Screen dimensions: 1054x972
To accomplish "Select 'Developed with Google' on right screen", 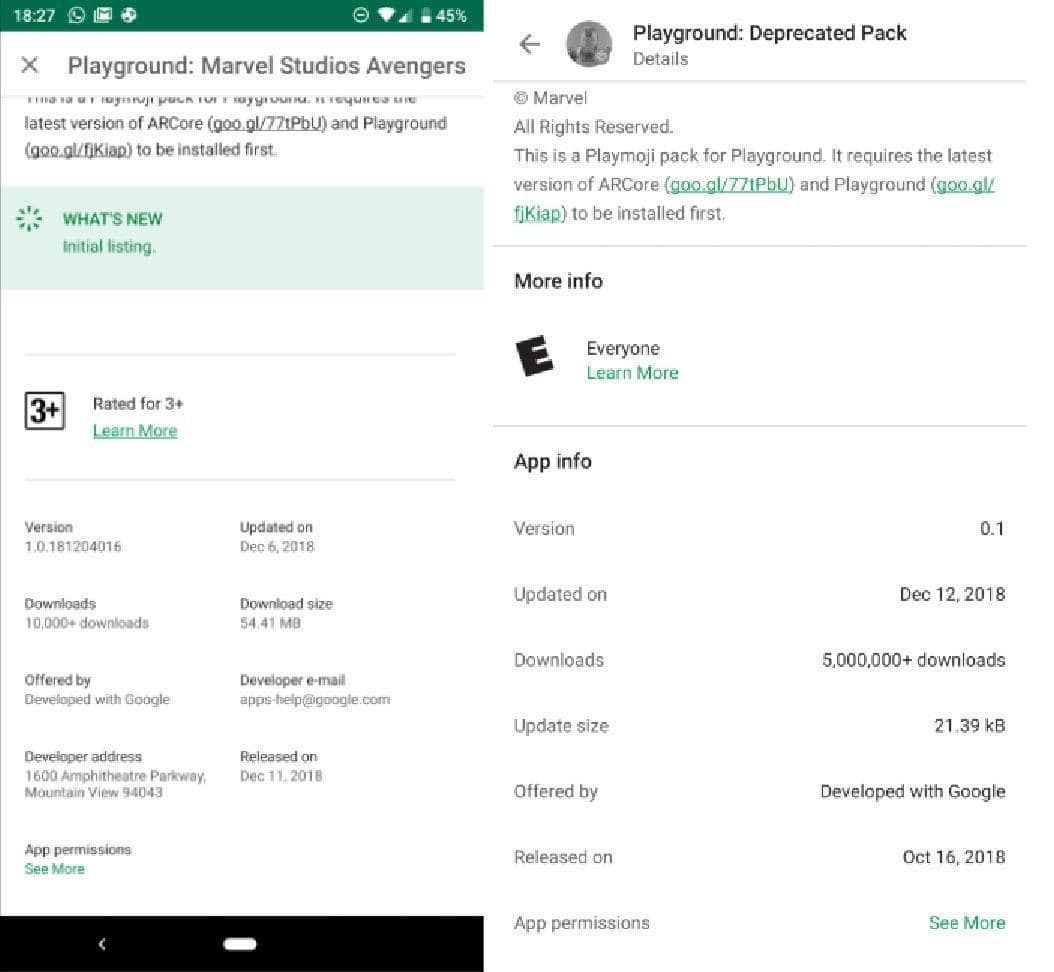I will pos(913,792).
